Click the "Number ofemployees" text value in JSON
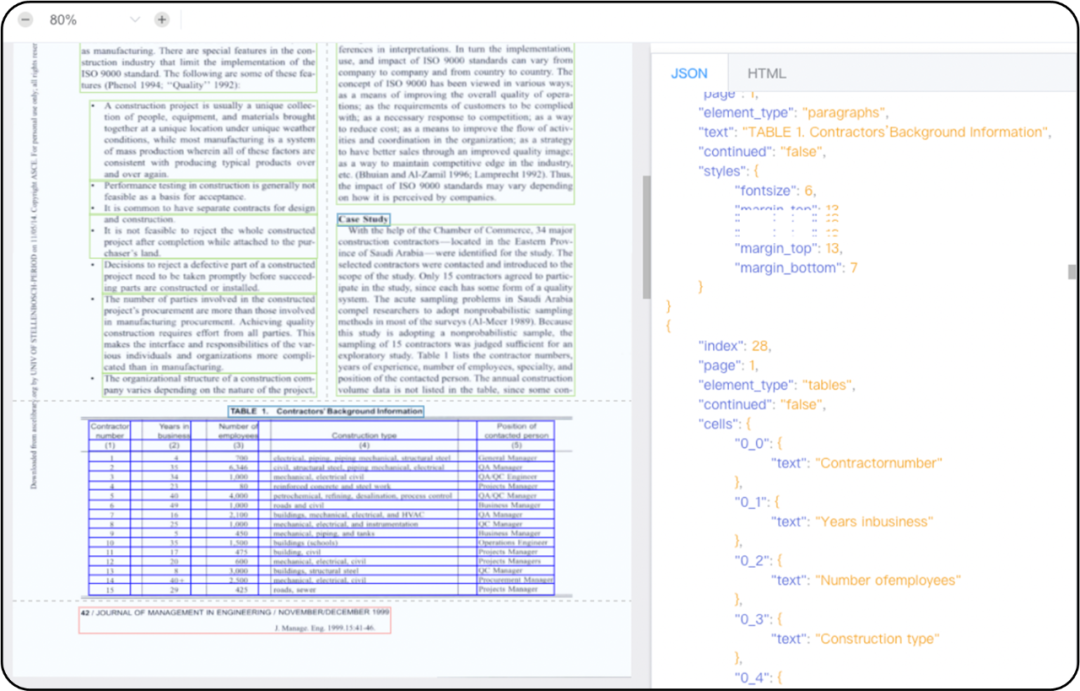 pyautogui.click(x=888, y=580)
